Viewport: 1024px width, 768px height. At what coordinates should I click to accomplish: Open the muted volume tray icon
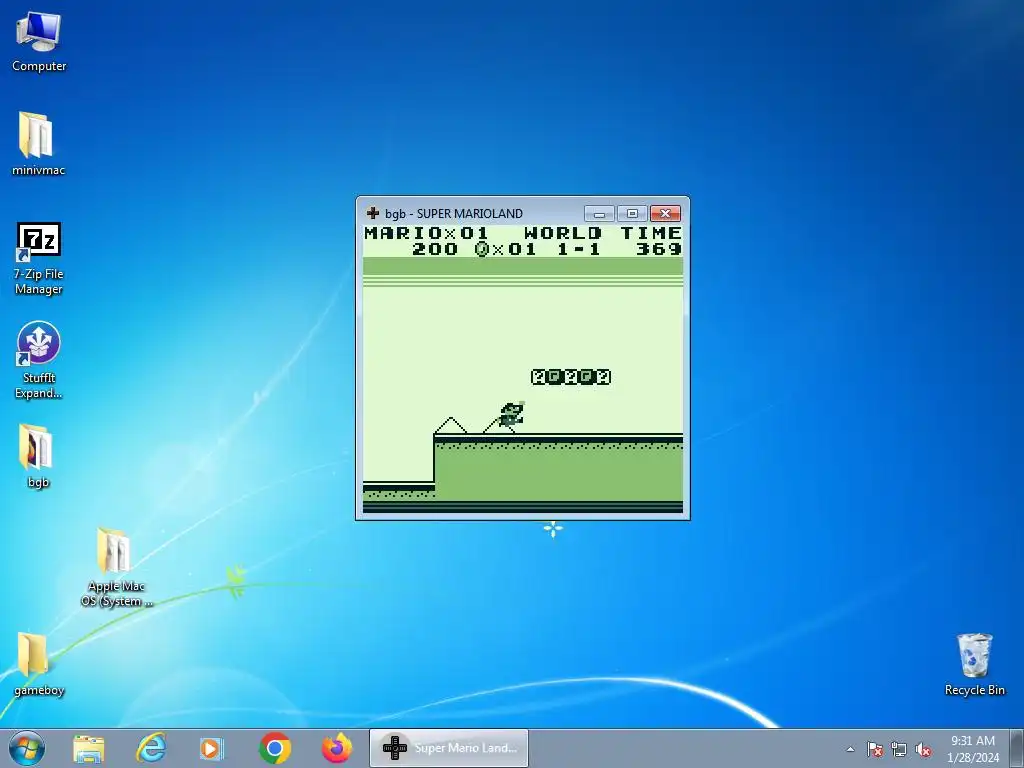coord(923,749)
